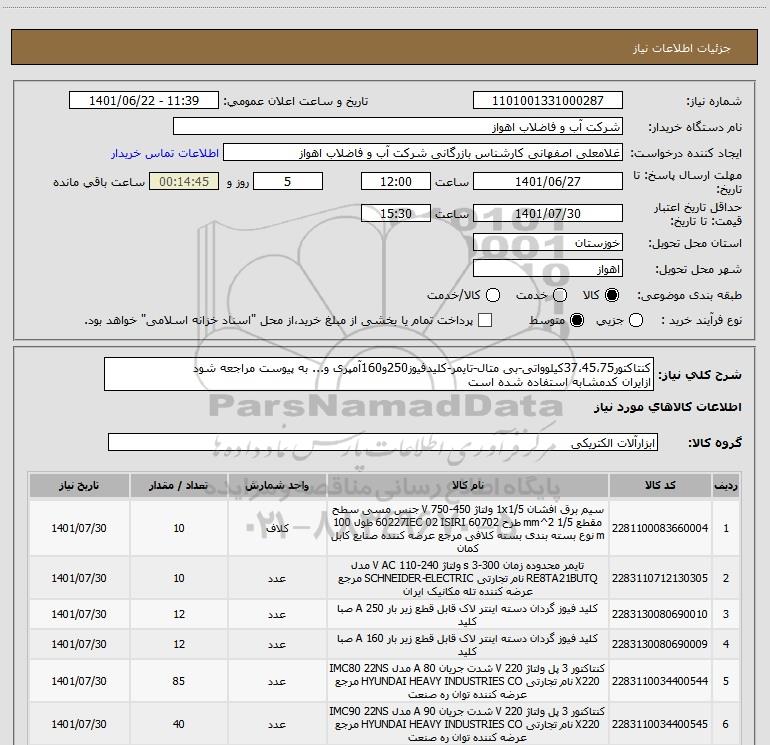
Task: Click the remaining days field showing 5
Action: [x=288, y=181]
